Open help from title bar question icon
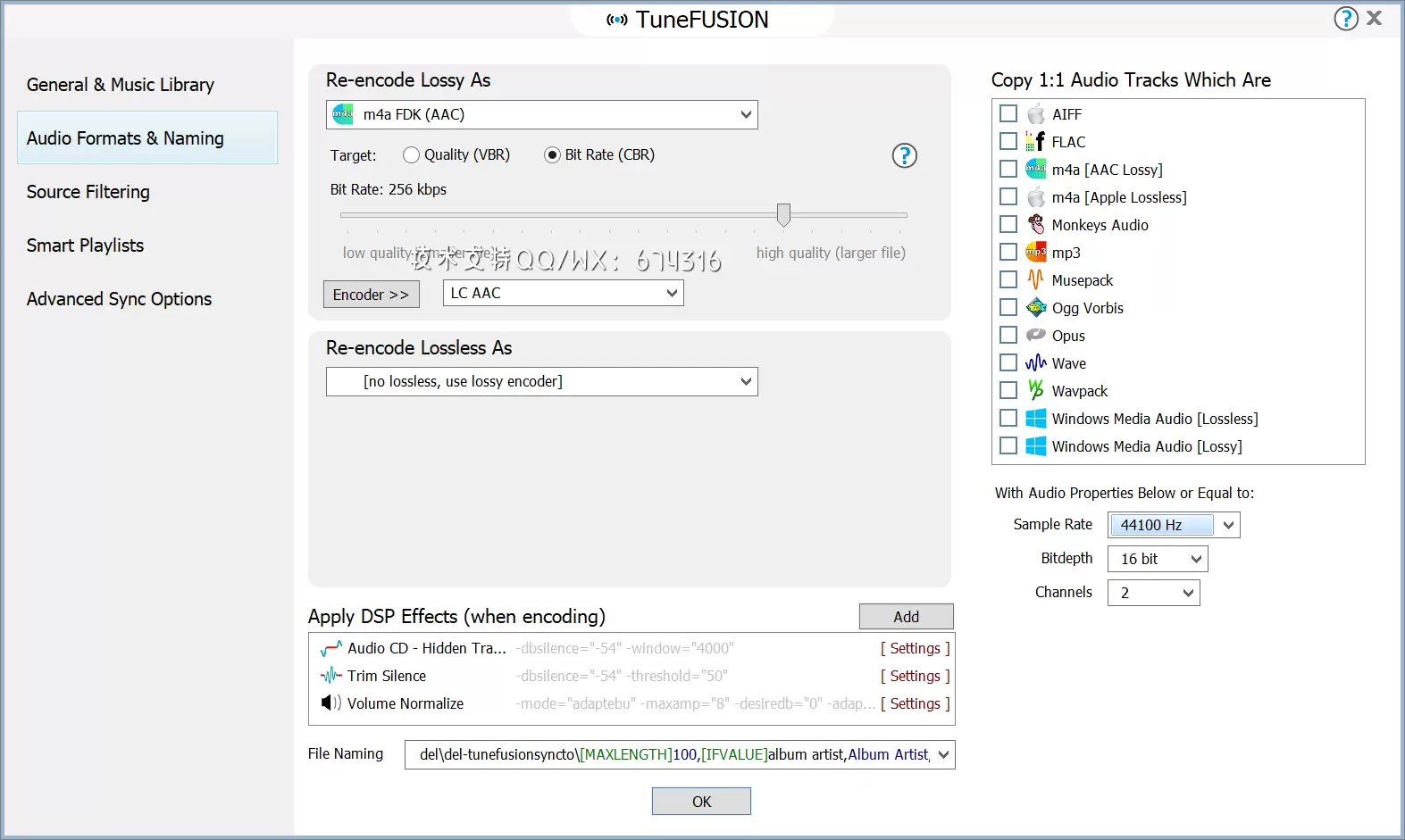The width and height of the screenshot is (1405, 840). [1346, 19]
